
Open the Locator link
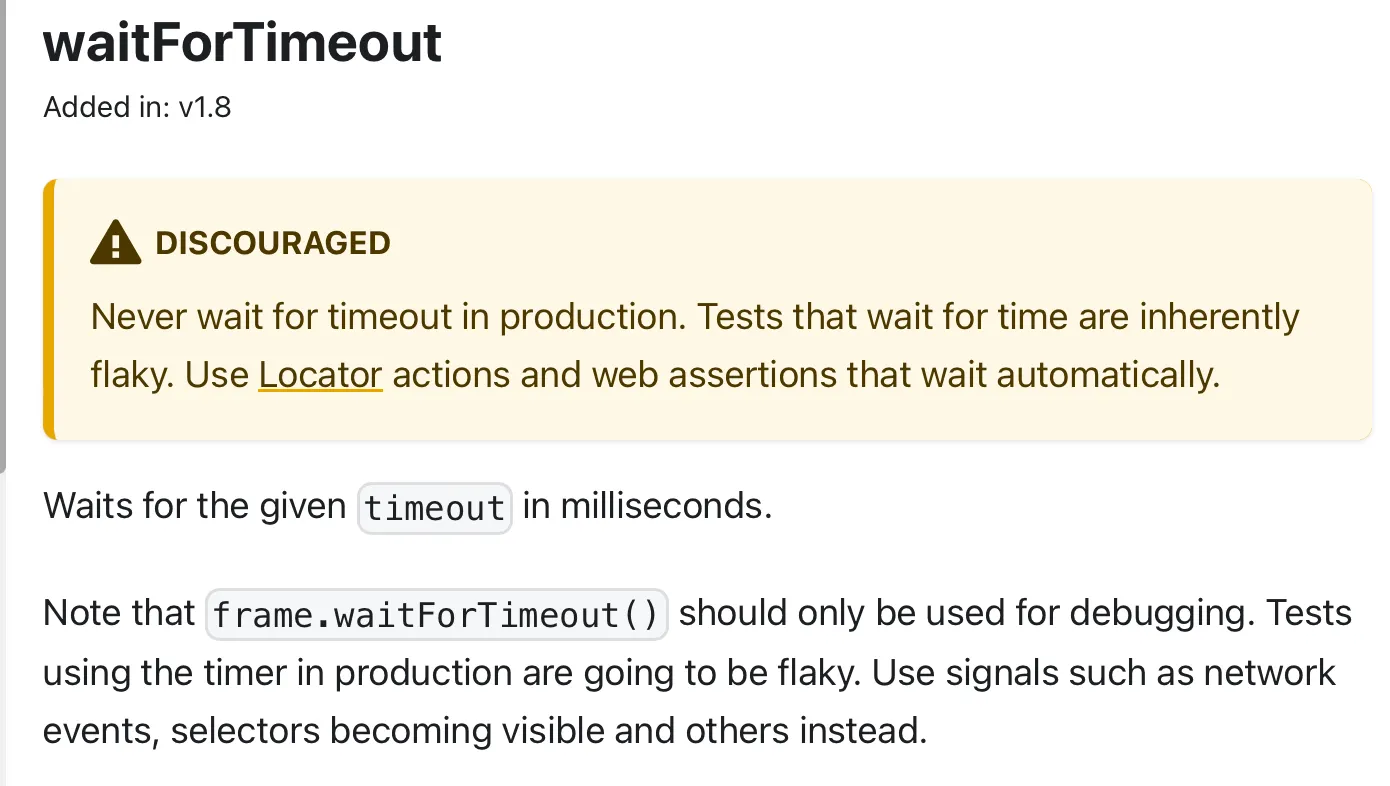(320, 375)
